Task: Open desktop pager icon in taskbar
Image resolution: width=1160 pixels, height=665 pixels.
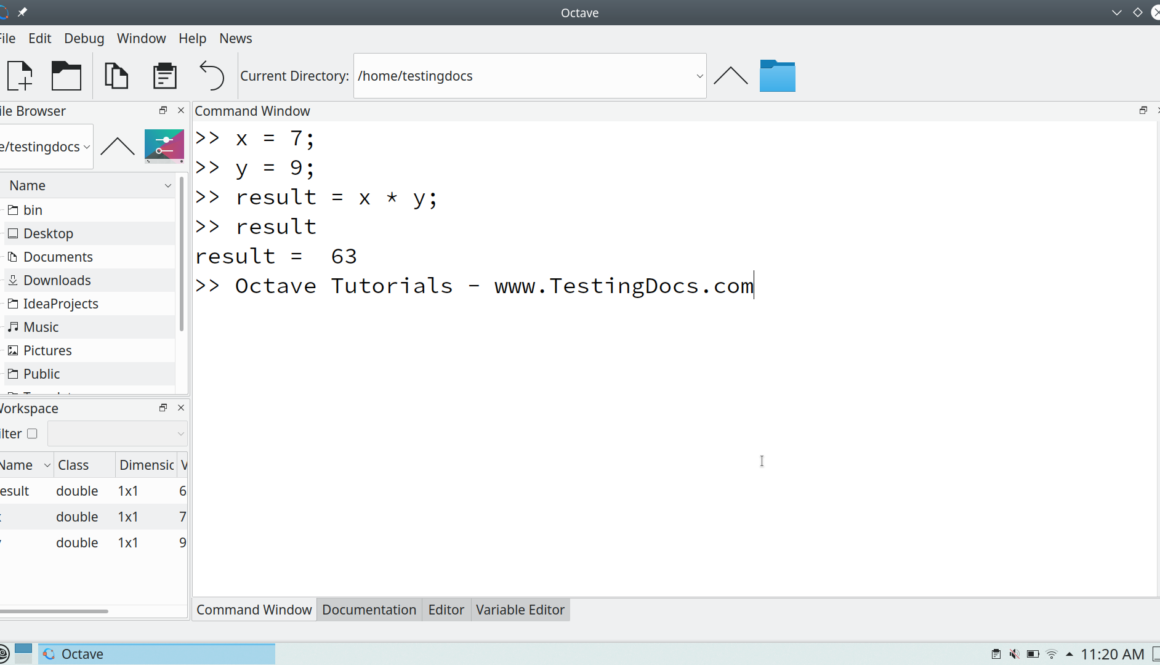Action: [x=24, y=653]
